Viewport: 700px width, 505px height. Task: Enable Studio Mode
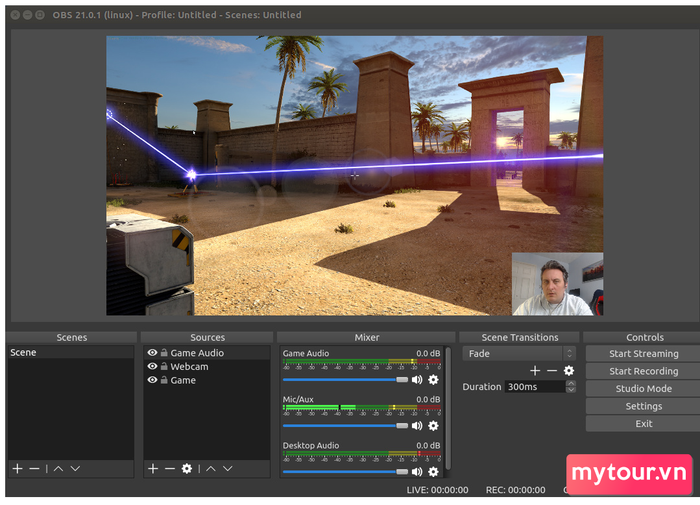click(643, 388)
